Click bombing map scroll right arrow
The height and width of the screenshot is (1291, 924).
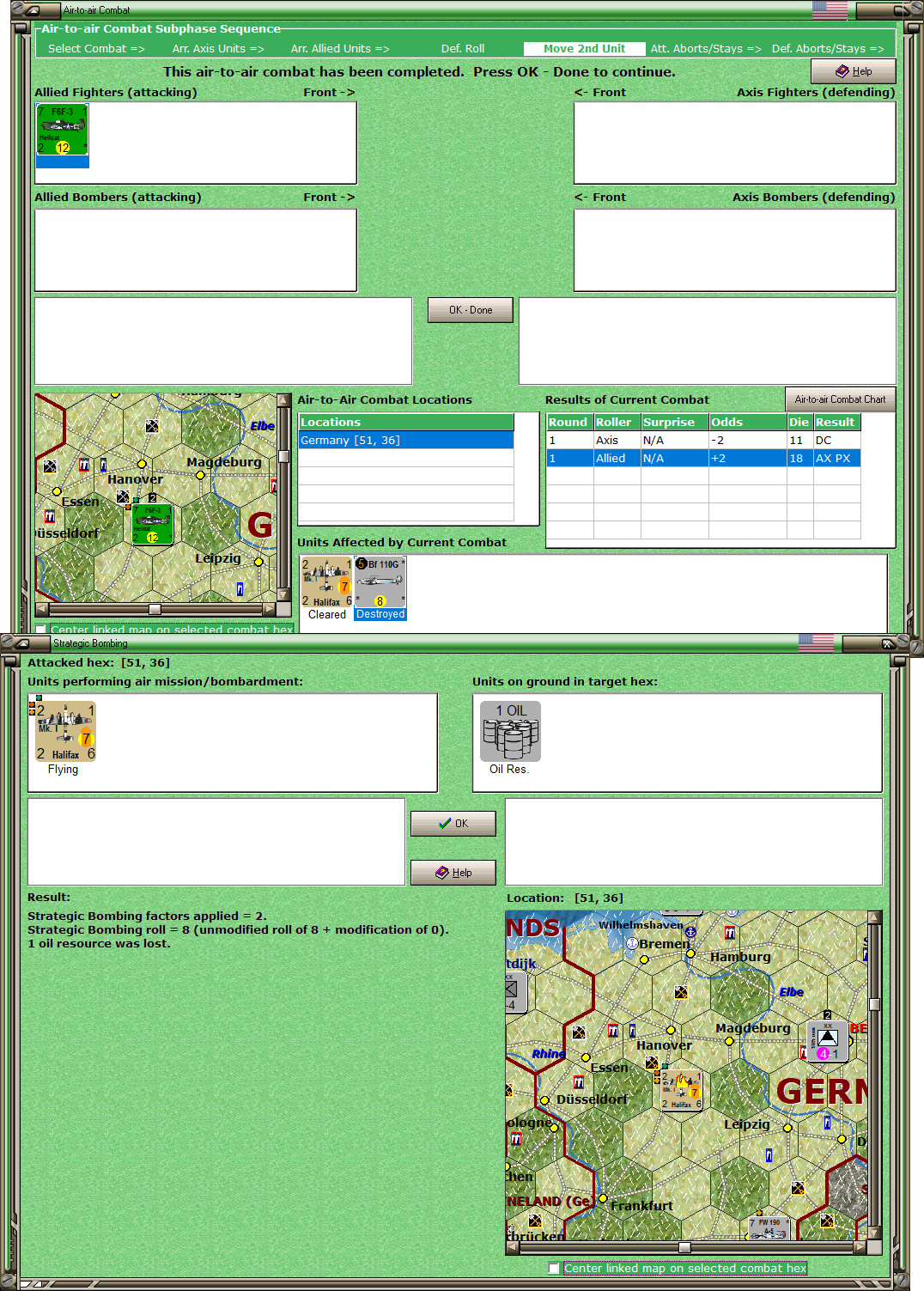tap(860, 1247)
